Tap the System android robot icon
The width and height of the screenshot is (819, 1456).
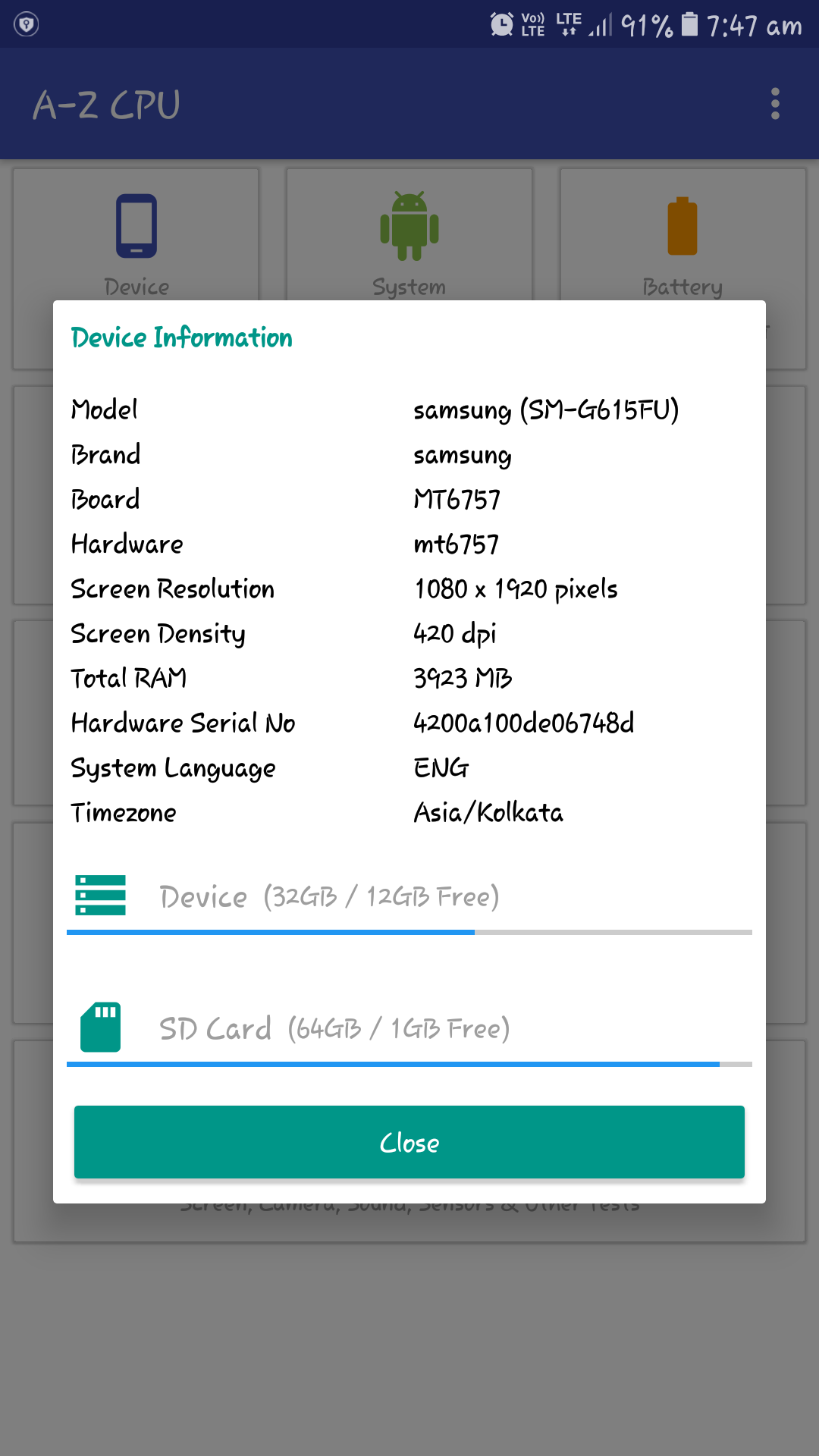pyautogui.click(x=409, y=226)
